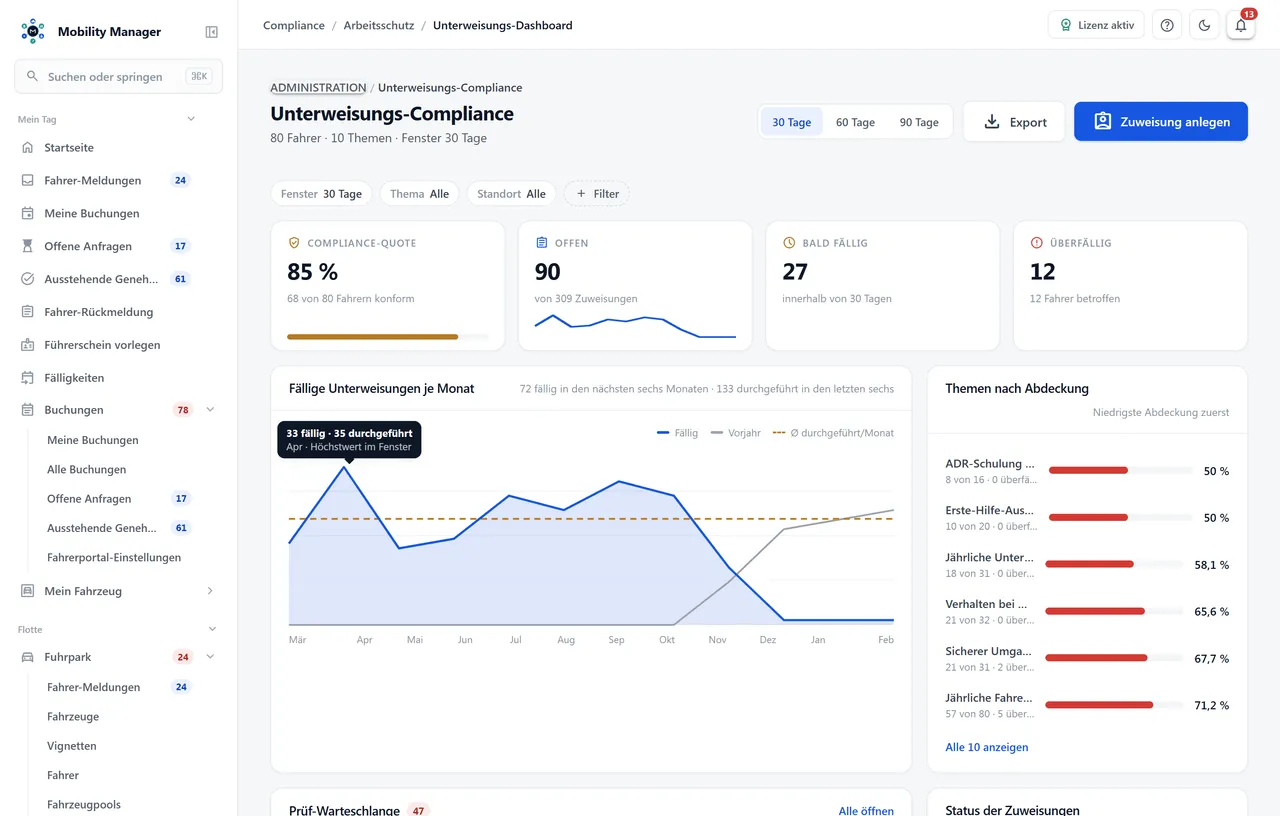
Task: Switch to the 90 Tage window
Action: click(919, 122)
